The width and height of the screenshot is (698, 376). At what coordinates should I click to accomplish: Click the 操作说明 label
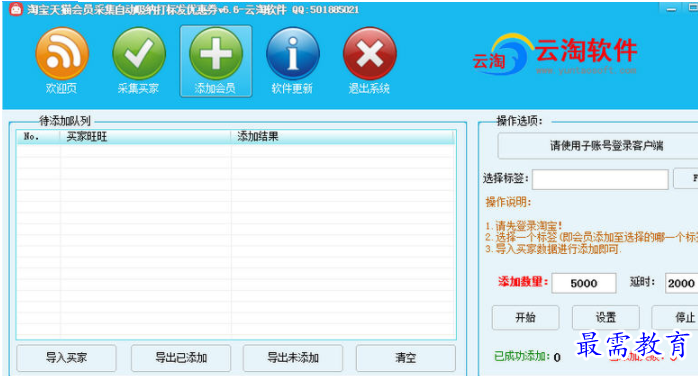coord(508,202)
